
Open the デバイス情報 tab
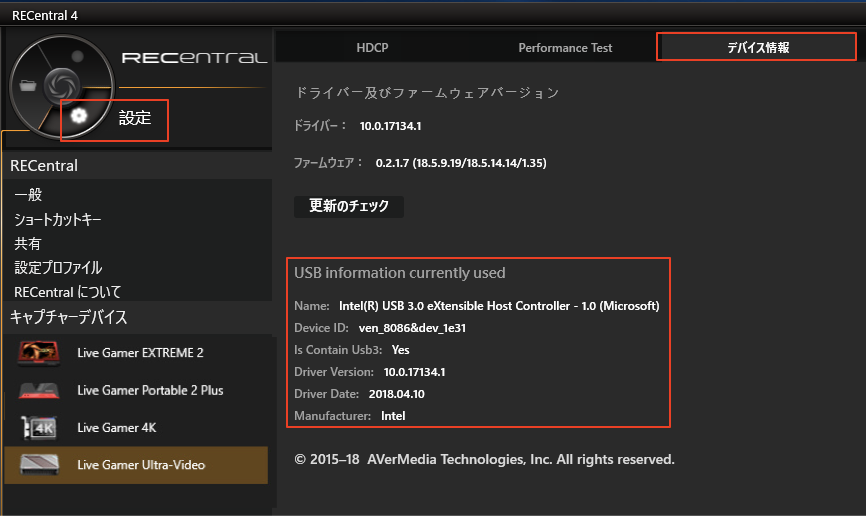757,48
